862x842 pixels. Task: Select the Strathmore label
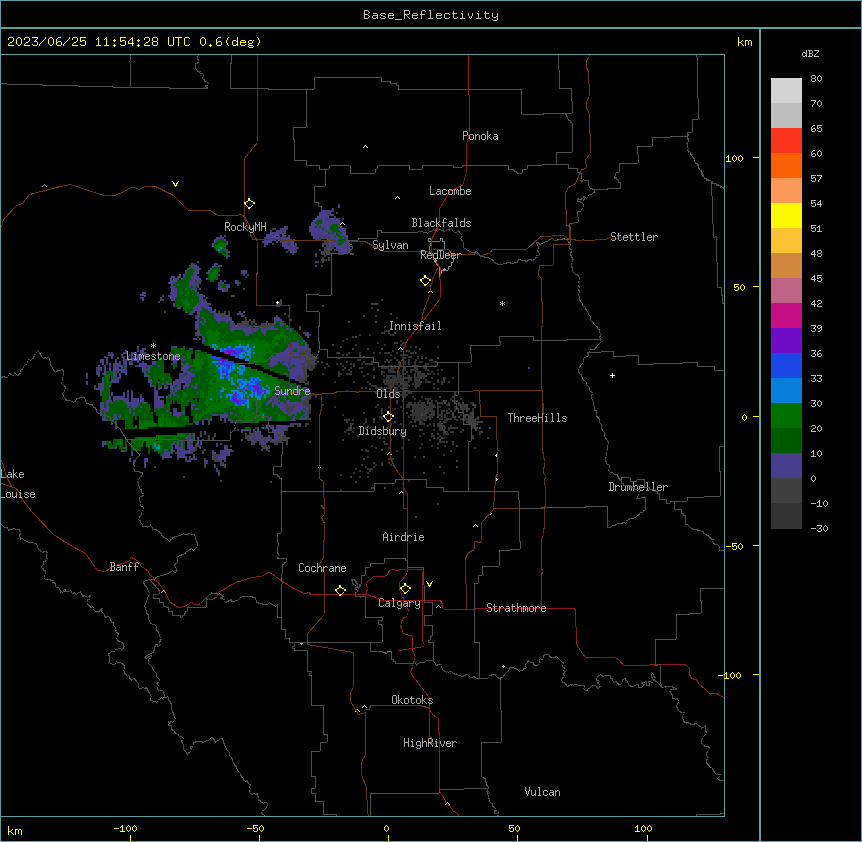(x=516, y=608)
